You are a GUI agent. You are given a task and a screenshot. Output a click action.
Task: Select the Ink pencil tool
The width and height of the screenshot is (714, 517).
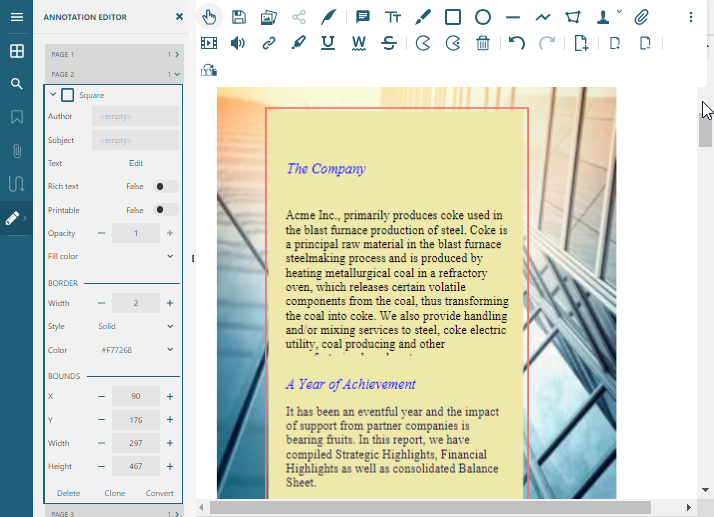(x=423, y=17)
